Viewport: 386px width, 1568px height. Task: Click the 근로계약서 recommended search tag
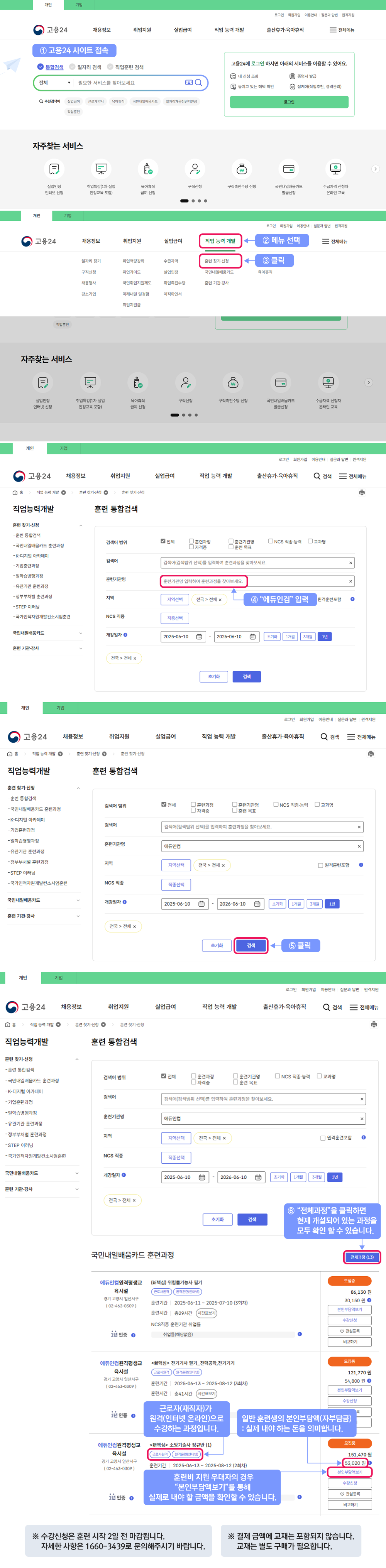pos(96,101)
